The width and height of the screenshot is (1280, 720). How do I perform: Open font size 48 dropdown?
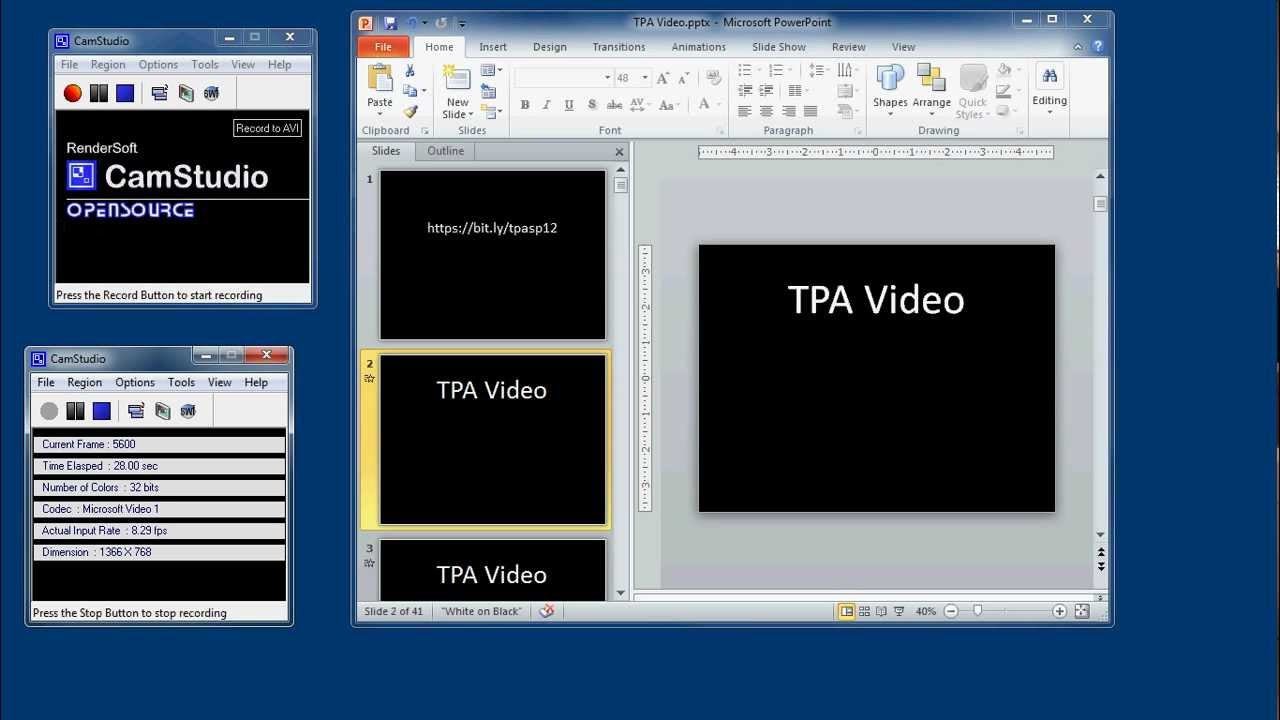click(645, 78)
